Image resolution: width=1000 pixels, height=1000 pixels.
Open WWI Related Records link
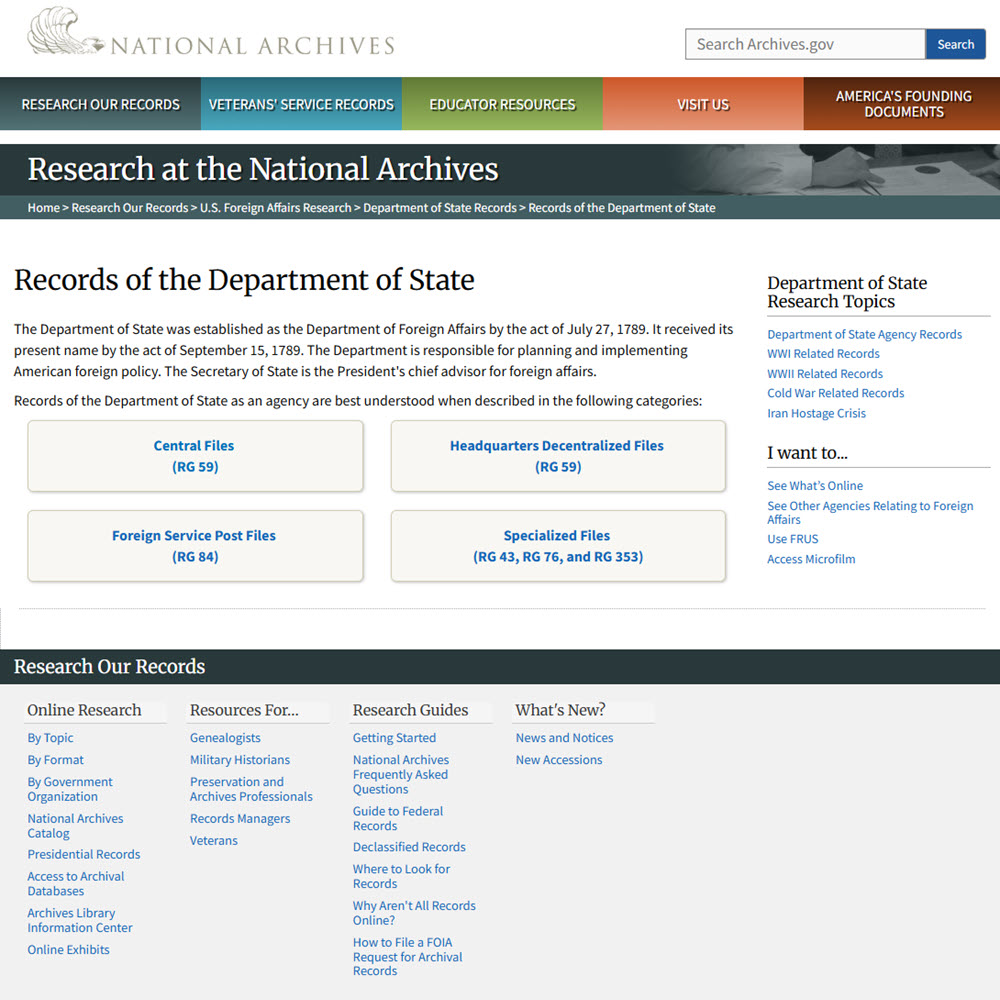(823, 353)
